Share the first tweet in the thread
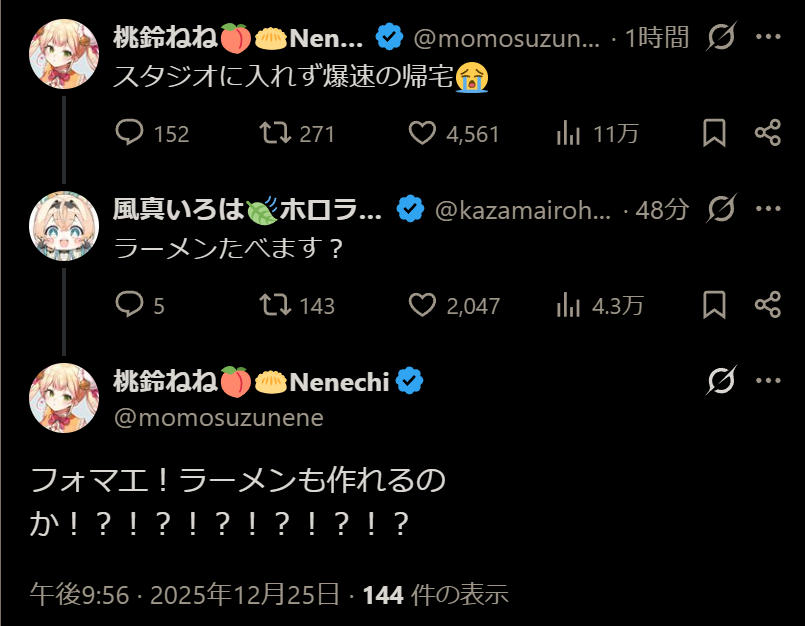 tap(767, 133)
